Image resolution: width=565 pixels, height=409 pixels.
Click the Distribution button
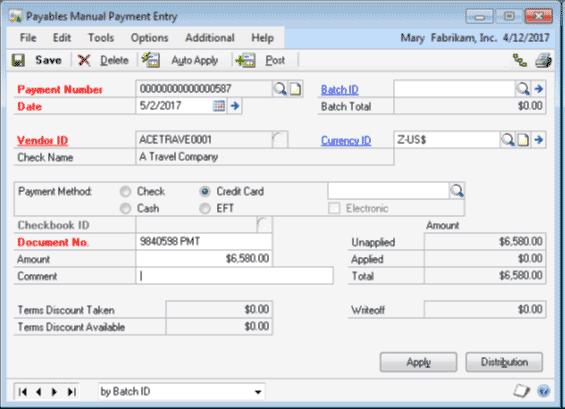click(504, 362)
